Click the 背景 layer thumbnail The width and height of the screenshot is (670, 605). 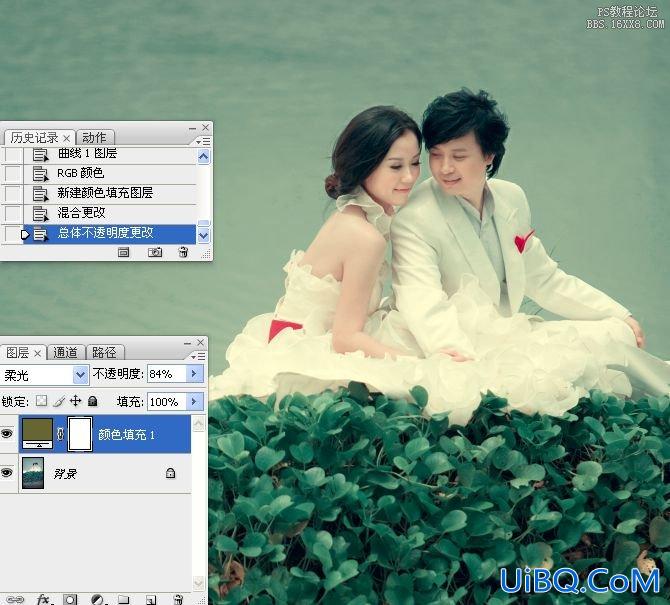(33, 473)
